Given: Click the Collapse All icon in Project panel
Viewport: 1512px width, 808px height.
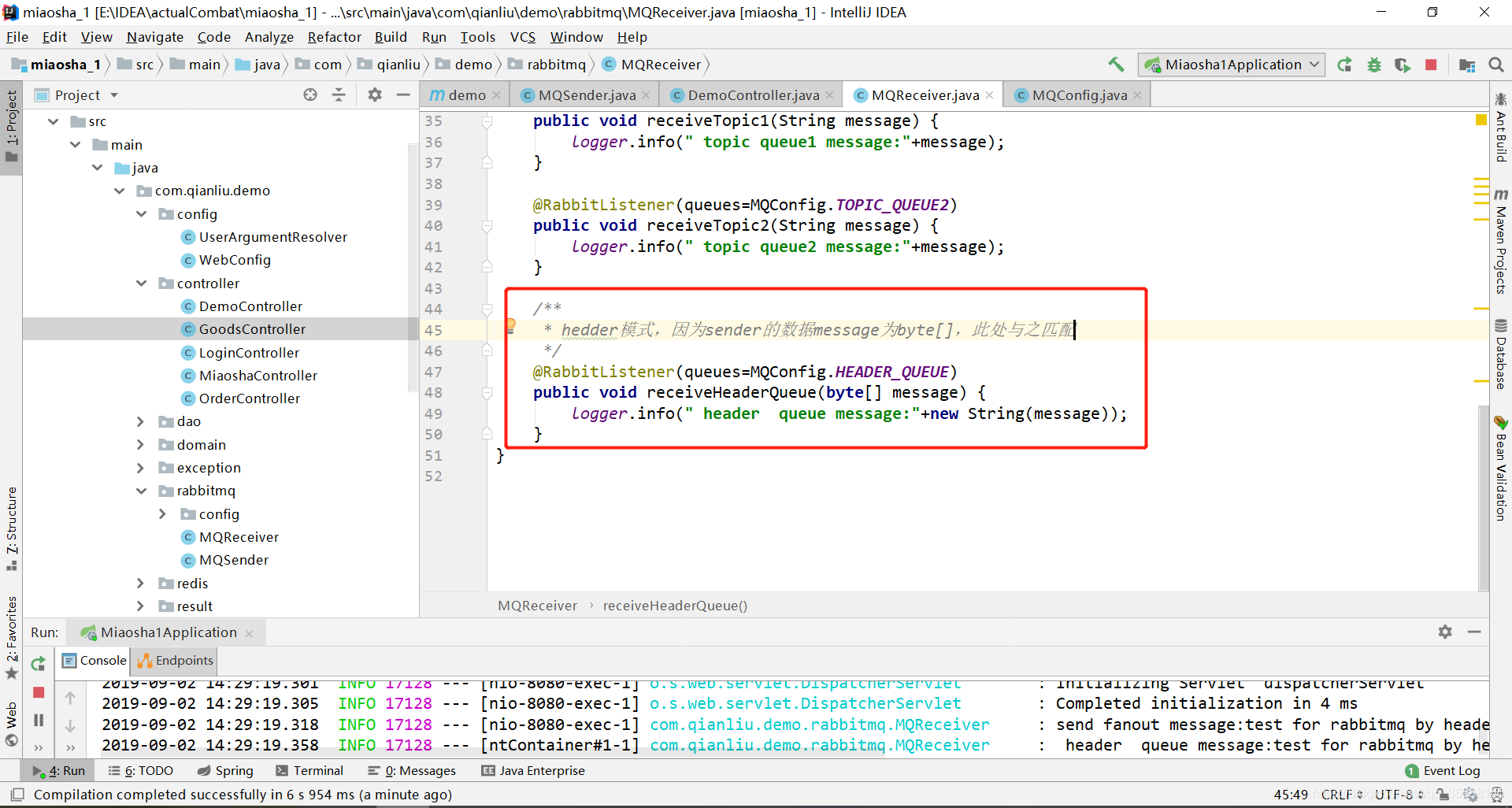Looking at the screenshot, I should click(x=339, y=95).
